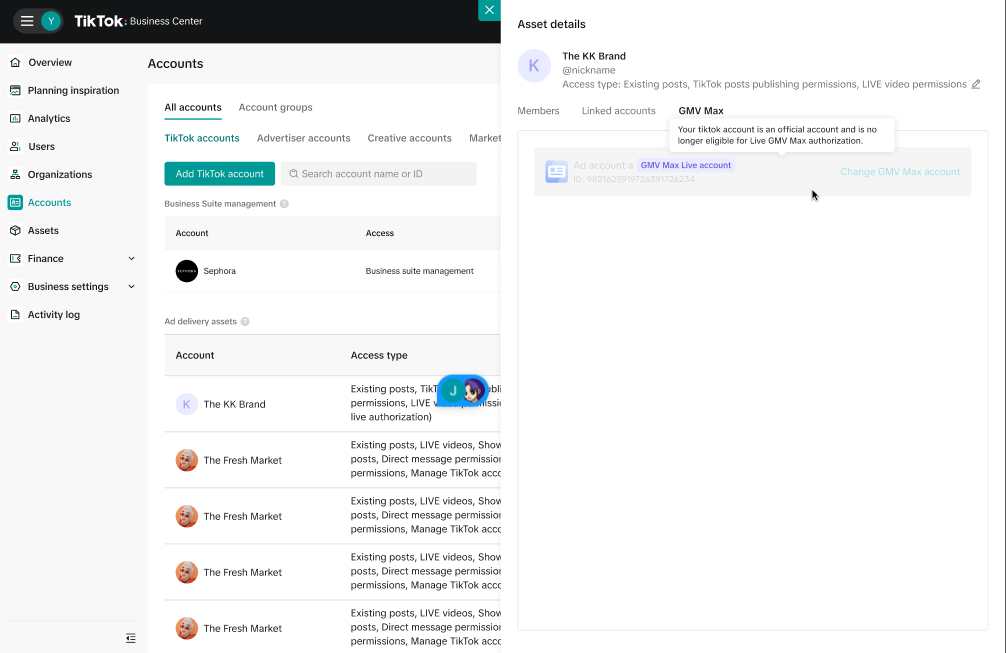Click the Sephora account logo
The height and width of the screenshot is (653, 1006).
pyautogui.click(x=187, y=271)
